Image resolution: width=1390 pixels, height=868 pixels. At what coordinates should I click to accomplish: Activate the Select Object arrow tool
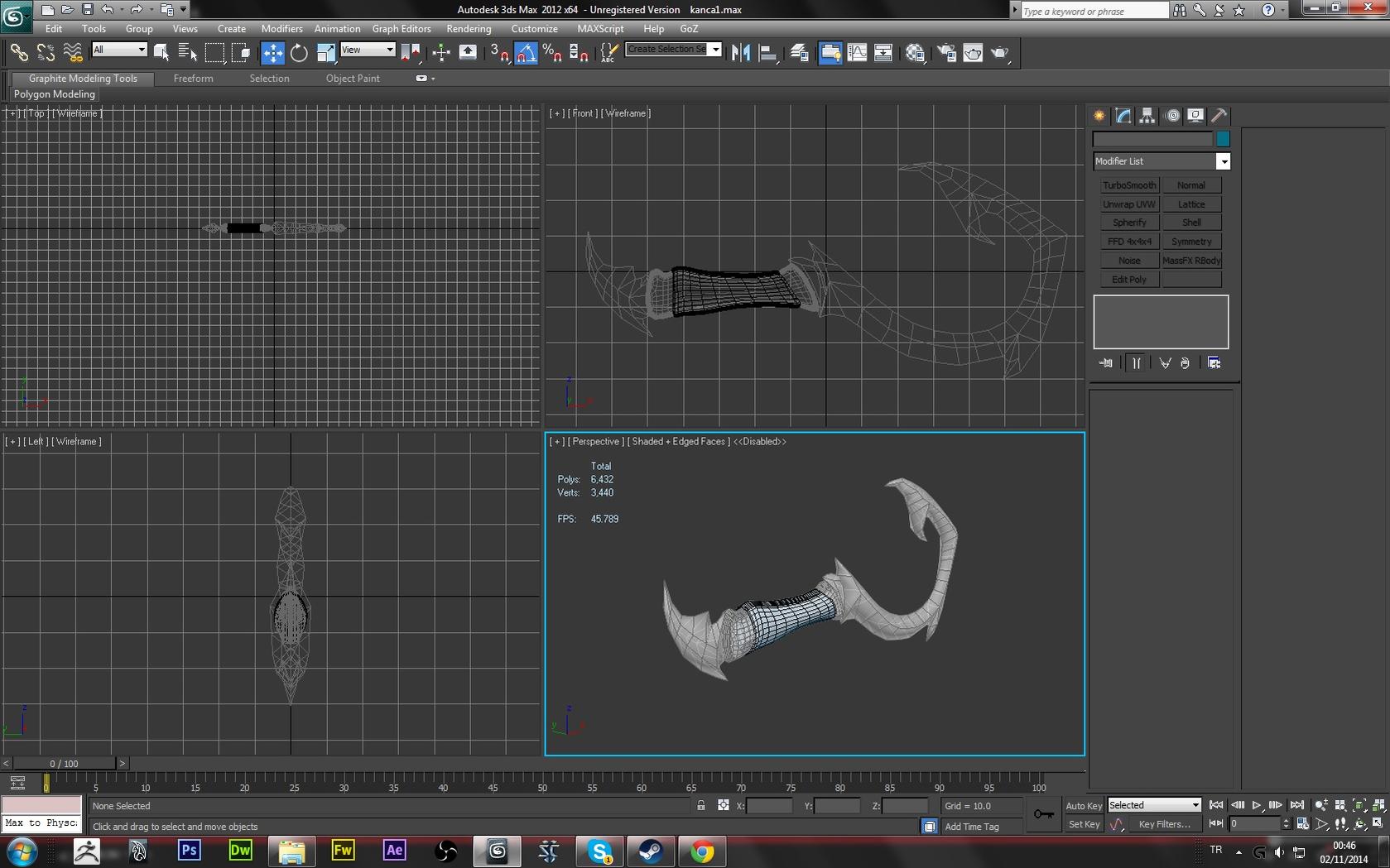pos(161,53)
